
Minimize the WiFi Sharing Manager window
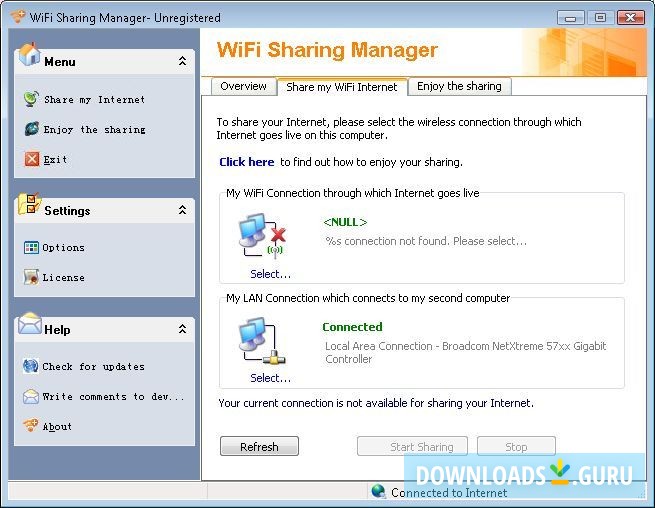[x=570, y=18]
